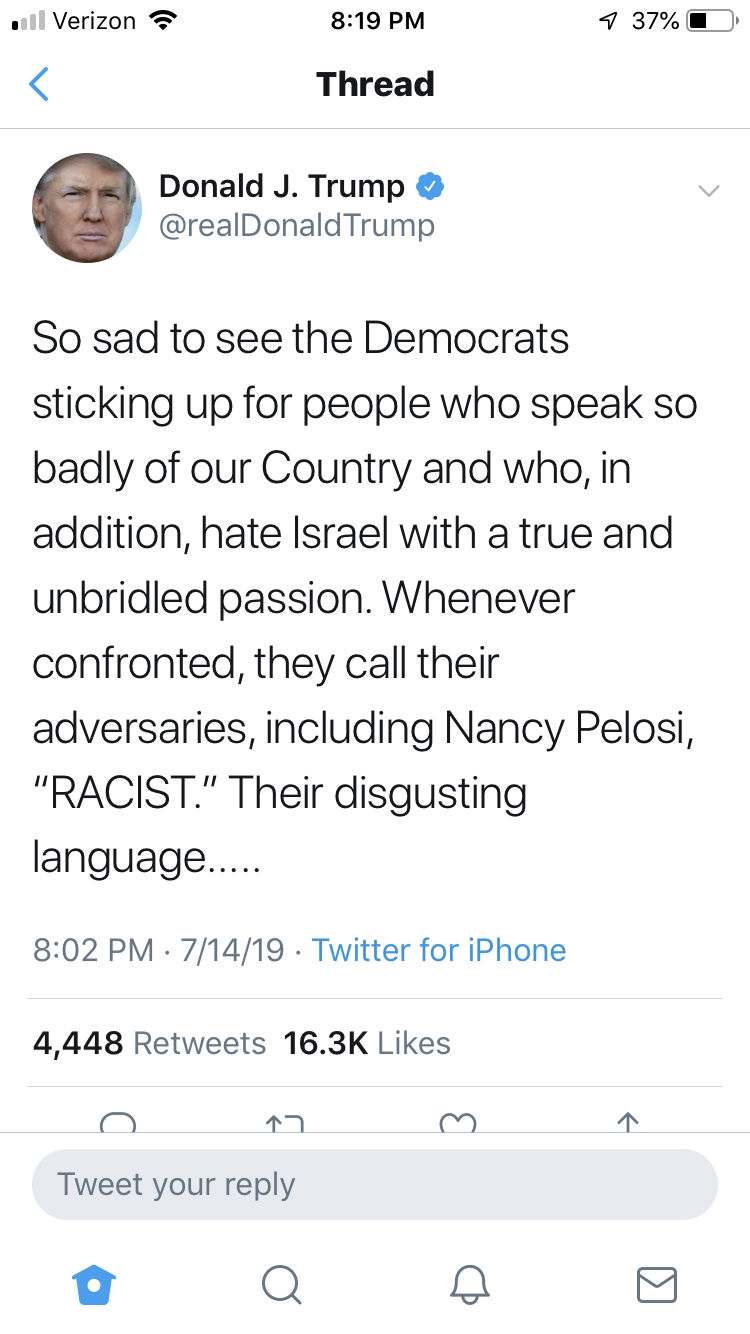The width and height of the screenshot is (750, 1334).
Task: Tap the back arrow in the Thread header
Action: point(39,84)
